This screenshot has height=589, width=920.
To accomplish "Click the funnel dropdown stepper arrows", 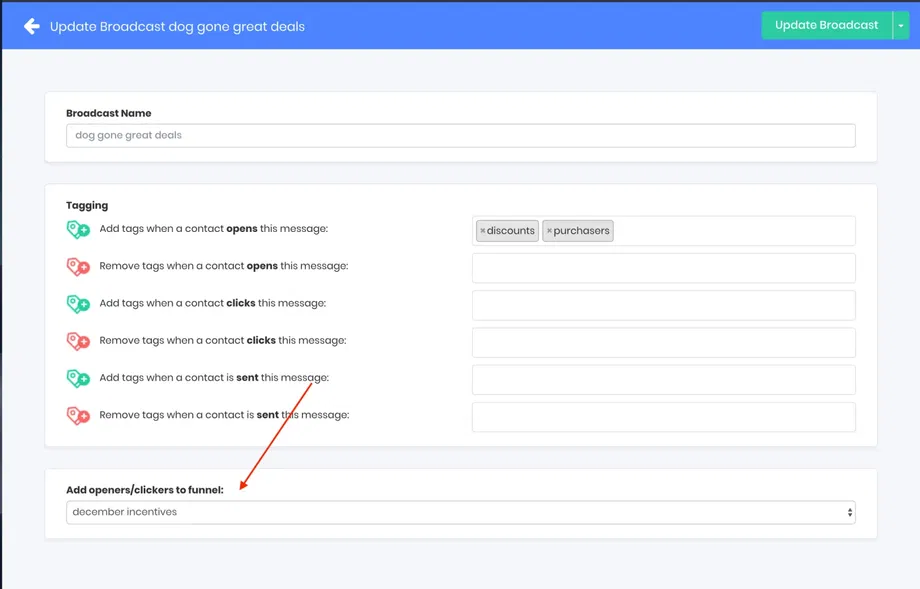I will pyautogui.click(x=849, y=511).
